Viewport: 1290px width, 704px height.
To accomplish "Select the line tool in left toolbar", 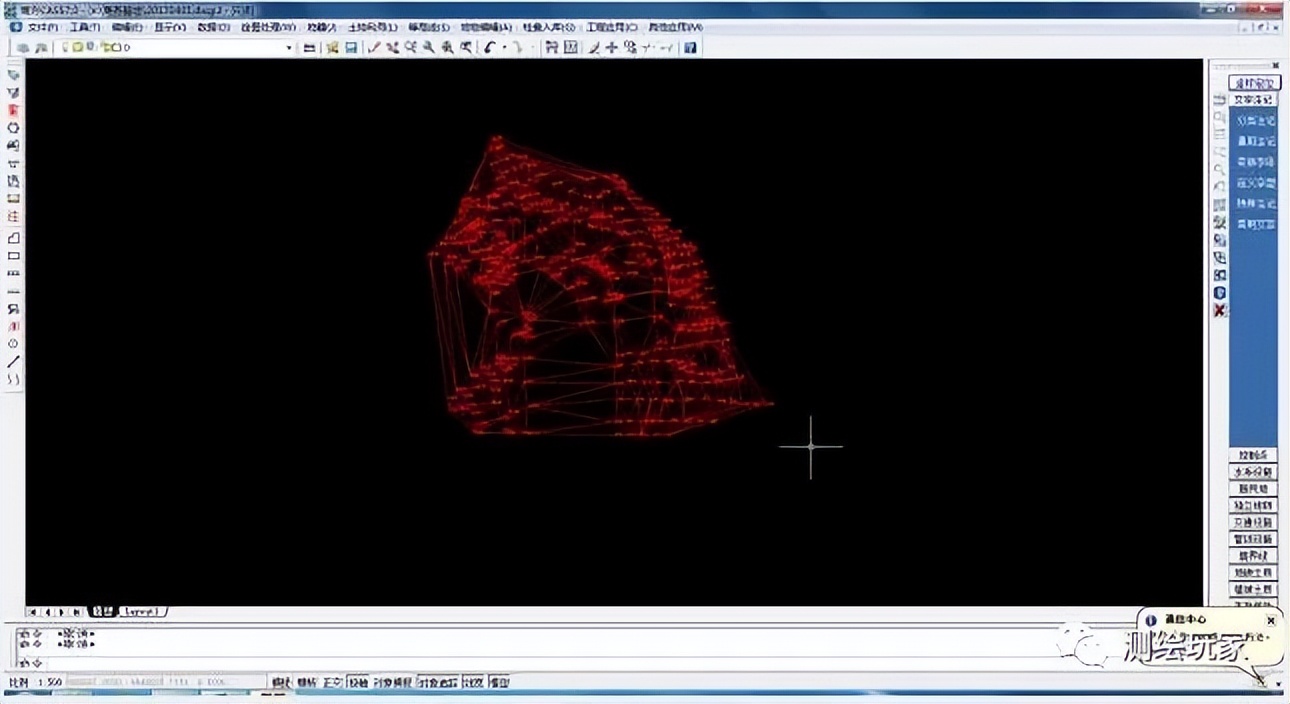I will [14, 362].
